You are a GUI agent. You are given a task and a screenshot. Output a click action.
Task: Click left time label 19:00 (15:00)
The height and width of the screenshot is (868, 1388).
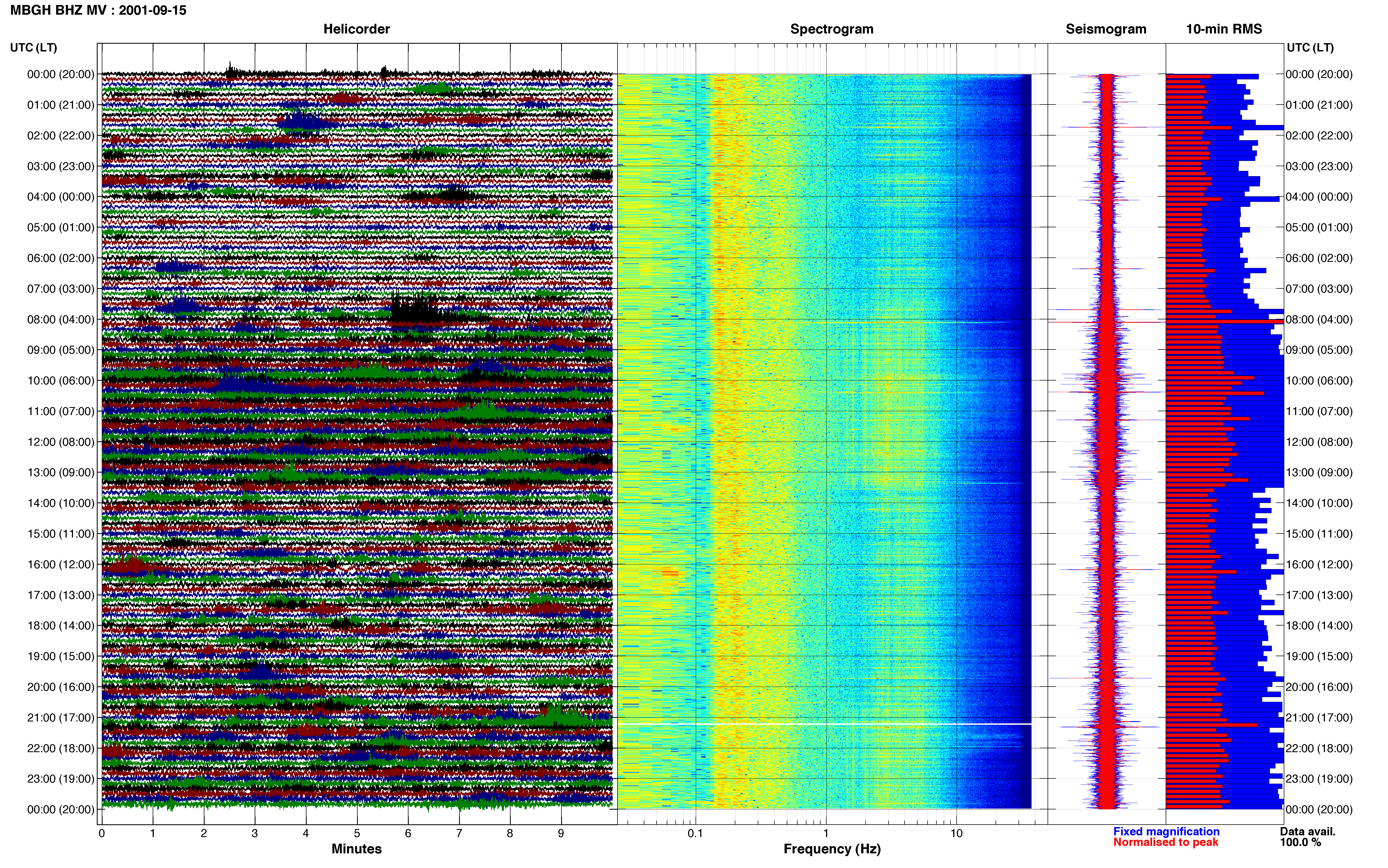click(x=61, y=656)
